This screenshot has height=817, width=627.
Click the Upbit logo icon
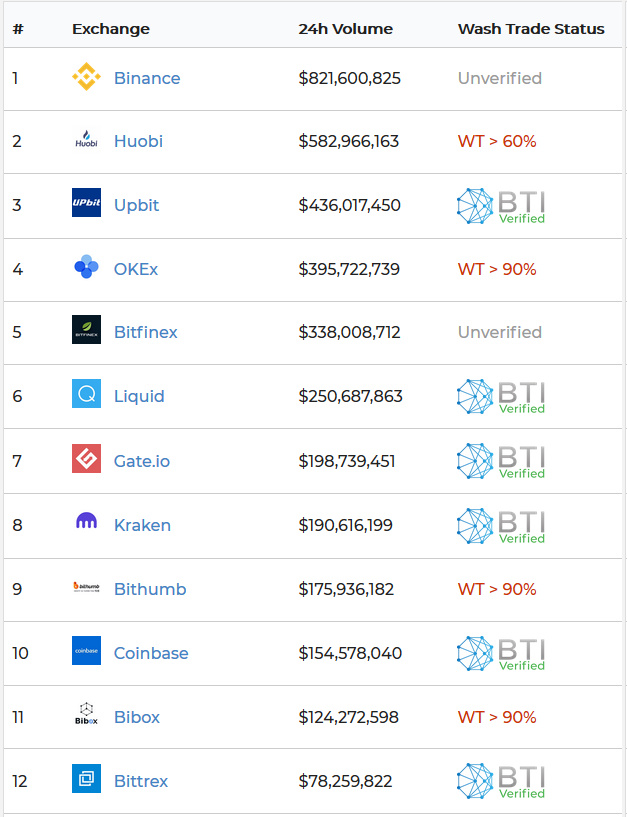coord(86,204)
